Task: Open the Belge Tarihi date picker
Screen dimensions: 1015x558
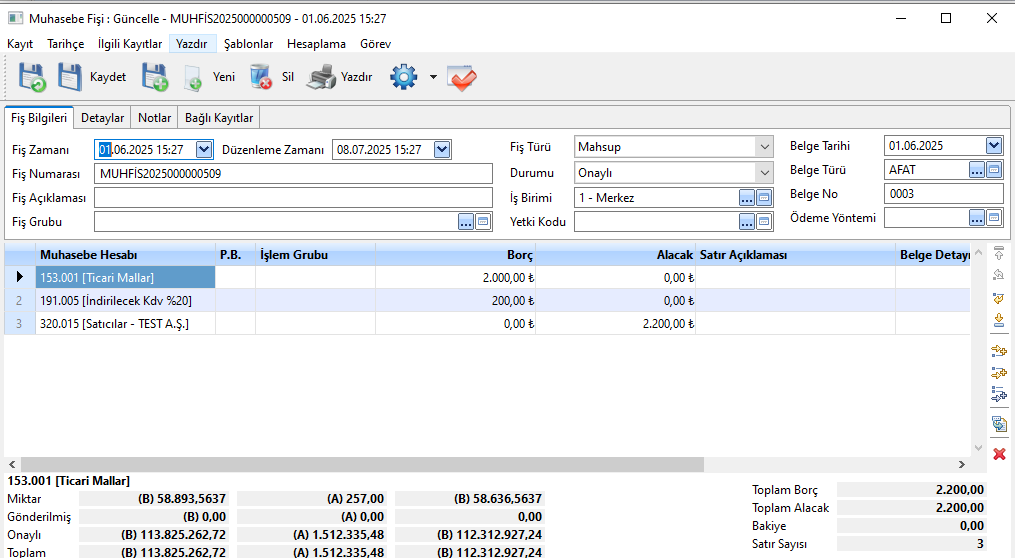Action: pos(993,146)
